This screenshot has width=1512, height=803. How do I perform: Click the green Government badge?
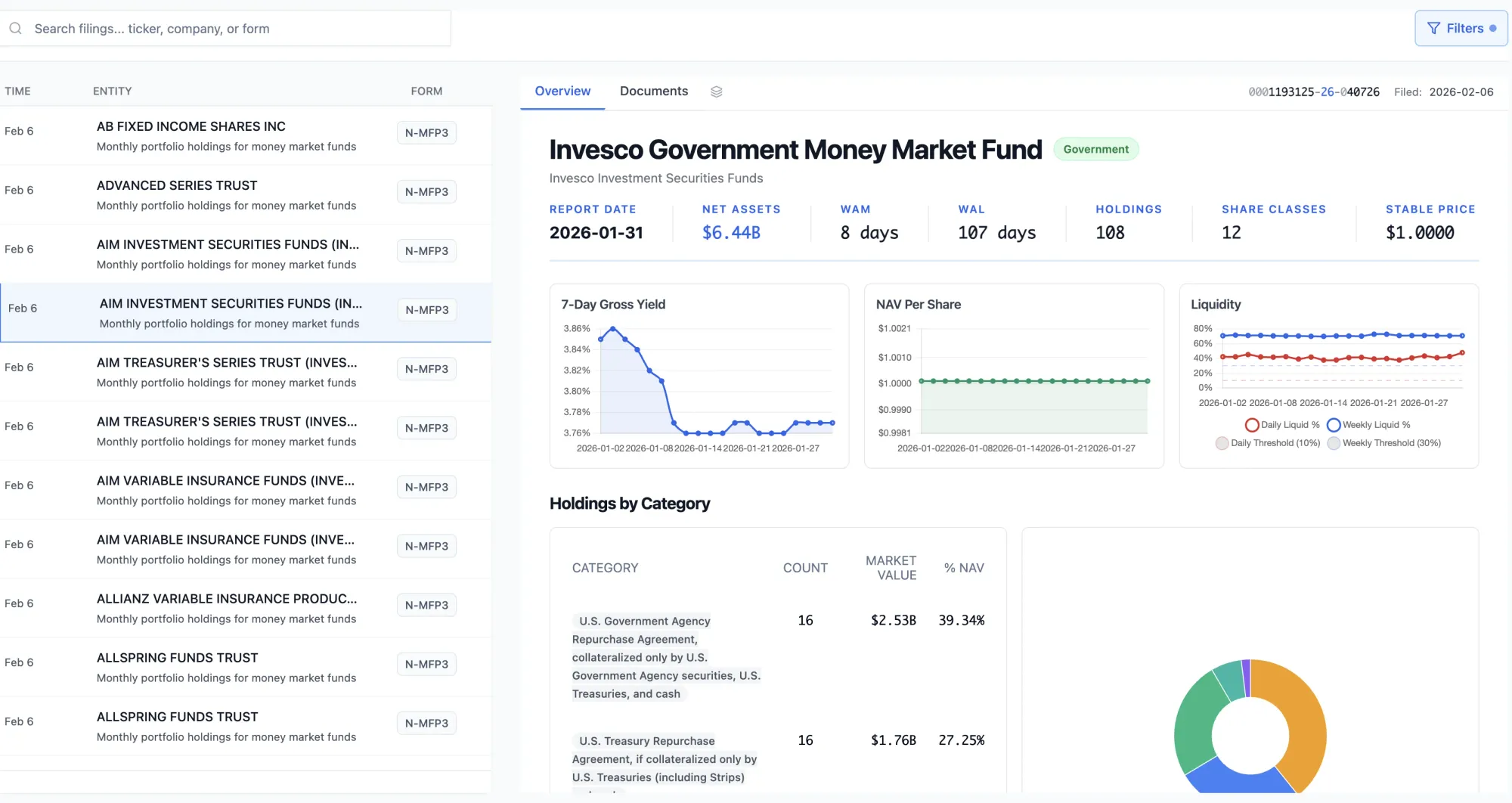[1095, 150]
